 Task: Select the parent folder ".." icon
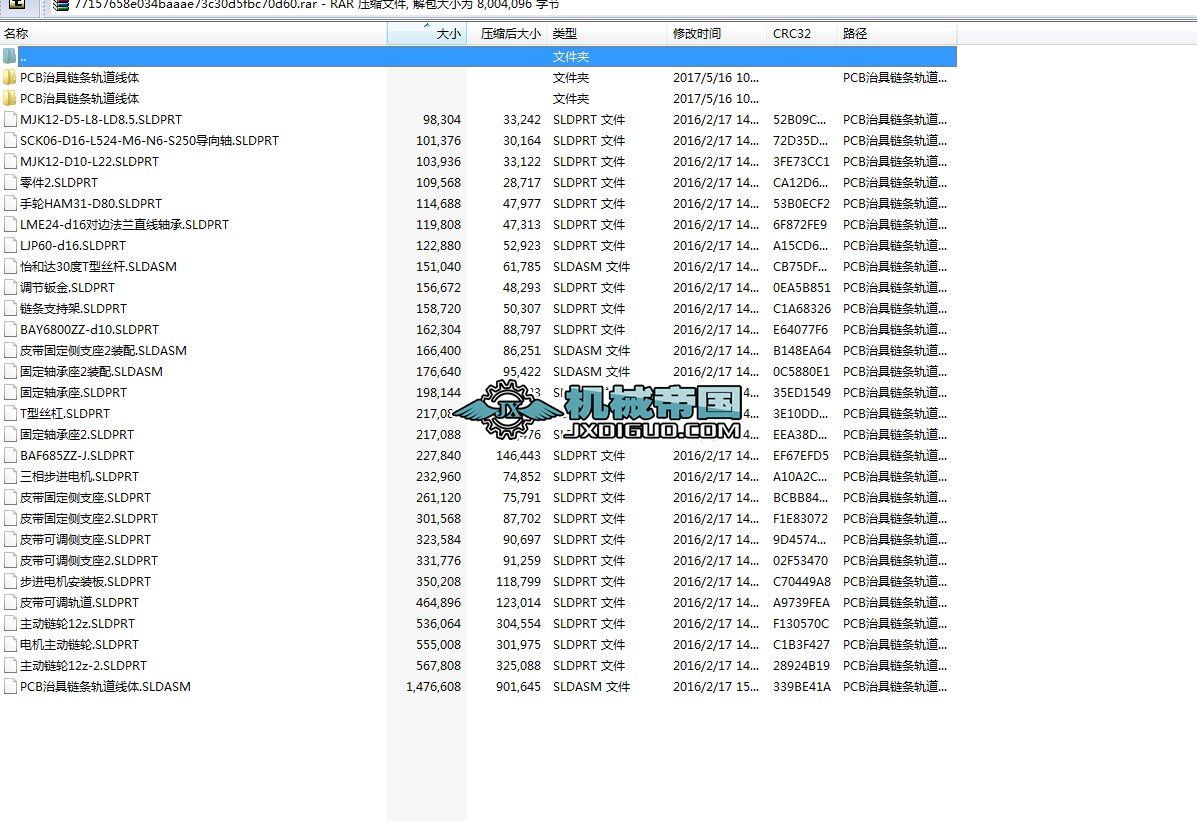pos(9,57)
